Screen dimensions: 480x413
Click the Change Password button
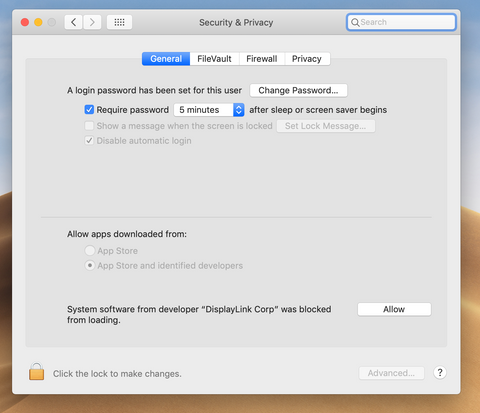coord(299,90)
